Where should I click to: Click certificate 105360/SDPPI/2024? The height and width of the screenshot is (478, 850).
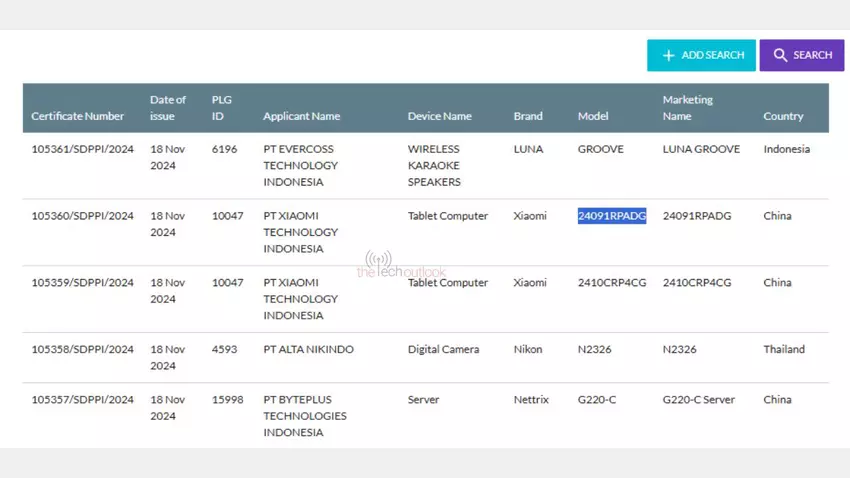[82, 216]
